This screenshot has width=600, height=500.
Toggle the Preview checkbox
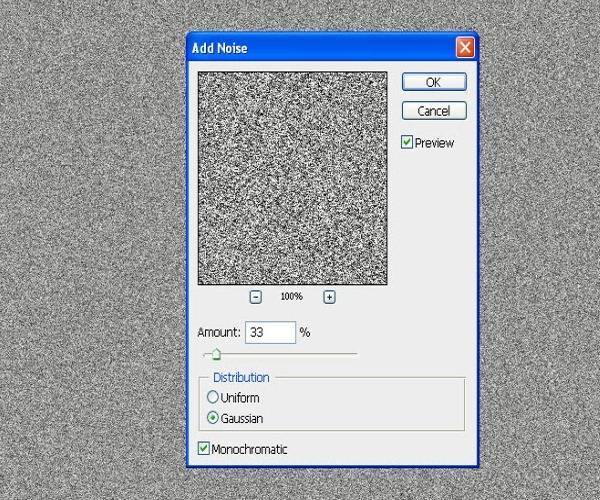click(407, 142)
